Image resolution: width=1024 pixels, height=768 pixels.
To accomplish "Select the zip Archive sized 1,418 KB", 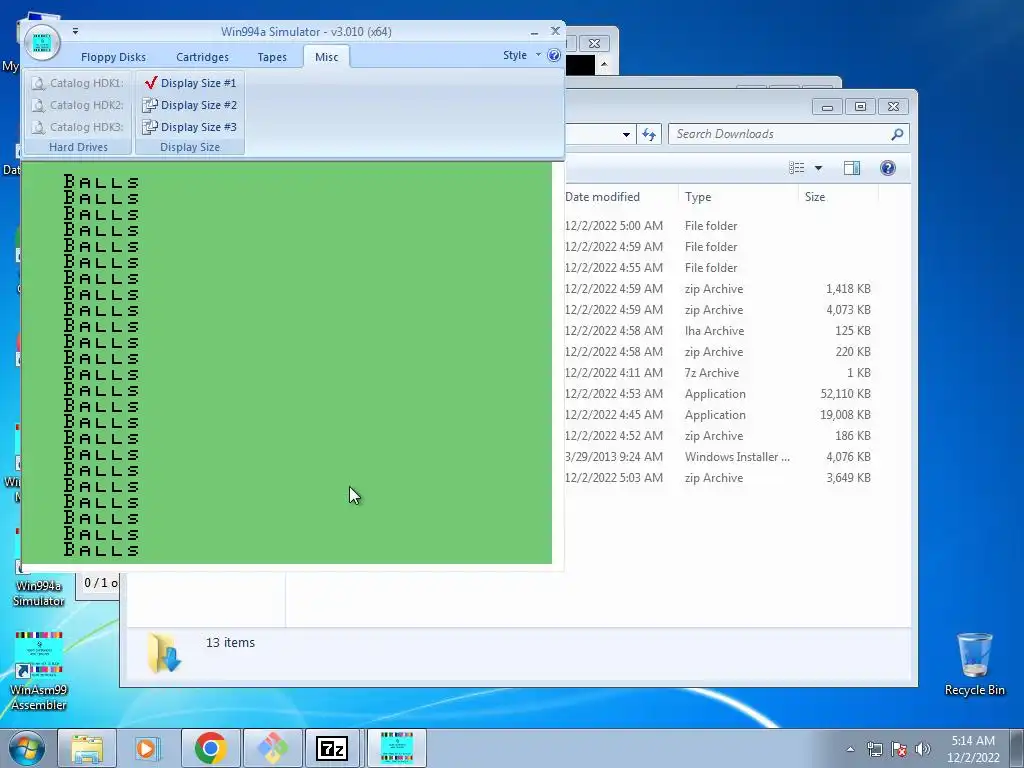I will (x=718, y=289).
